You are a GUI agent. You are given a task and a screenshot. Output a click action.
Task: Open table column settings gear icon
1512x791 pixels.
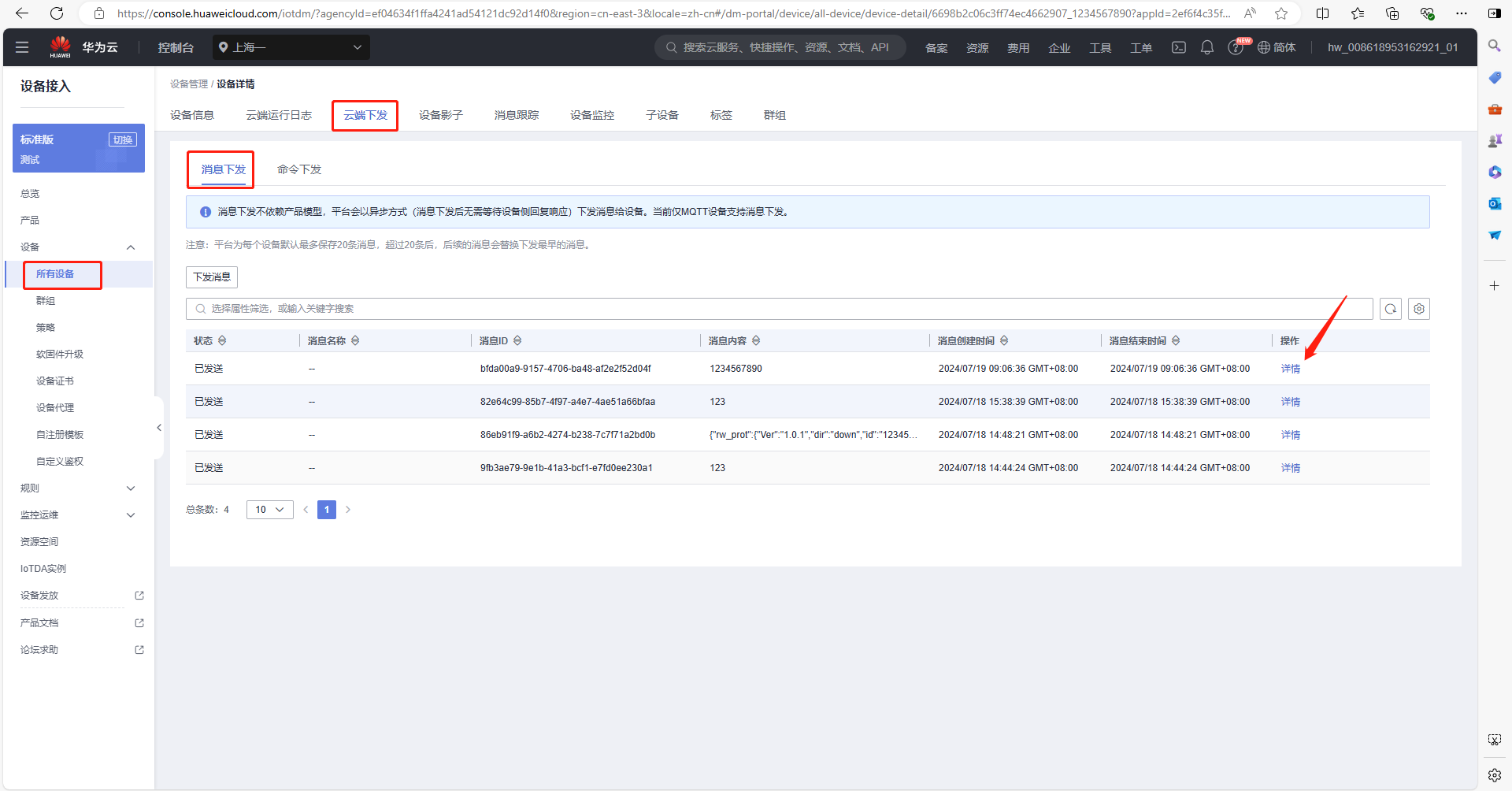click(1418, 309)
